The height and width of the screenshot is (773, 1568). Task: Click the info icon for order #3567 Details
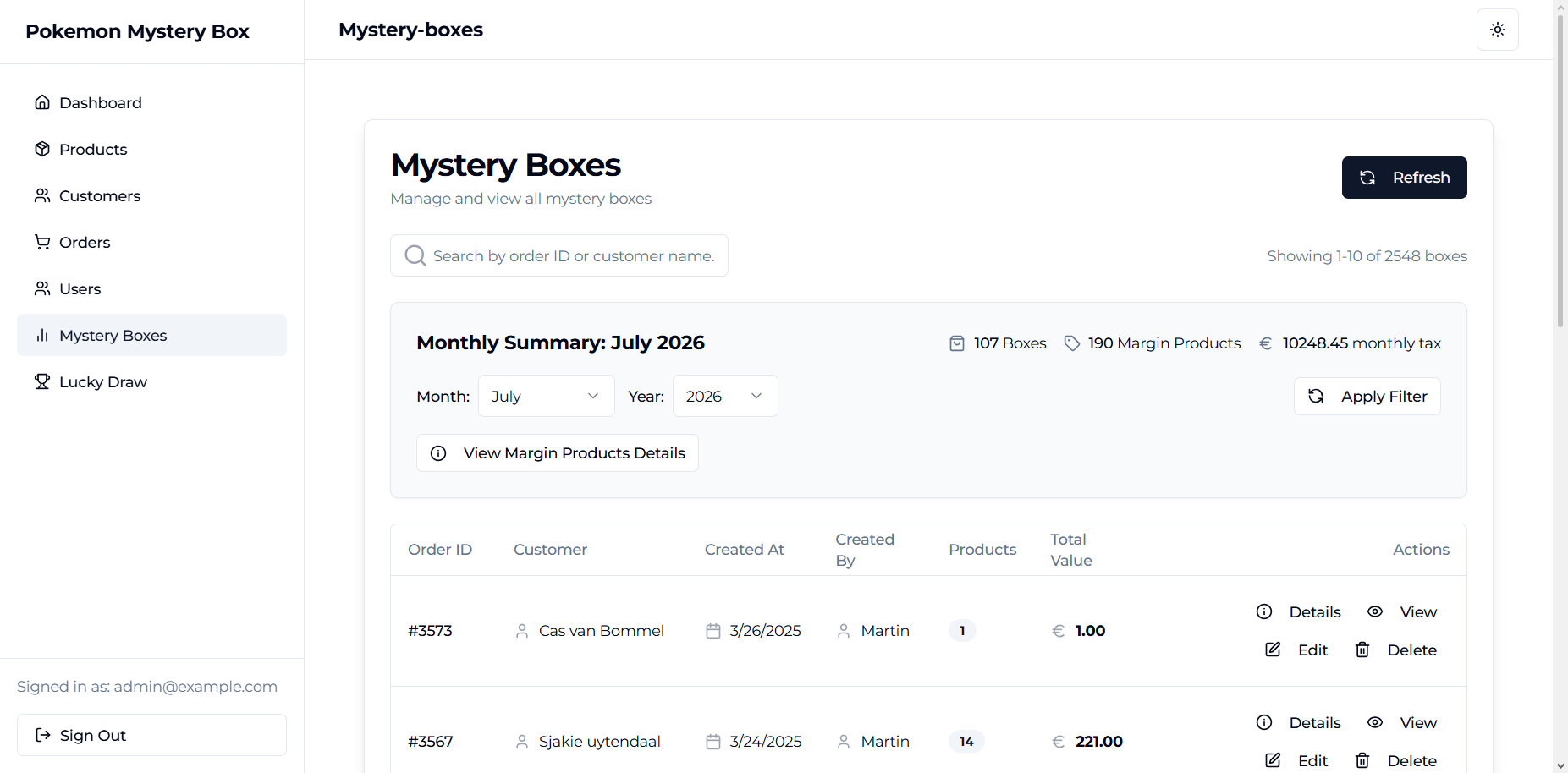pyautogui.click(x=1264, y=722)
